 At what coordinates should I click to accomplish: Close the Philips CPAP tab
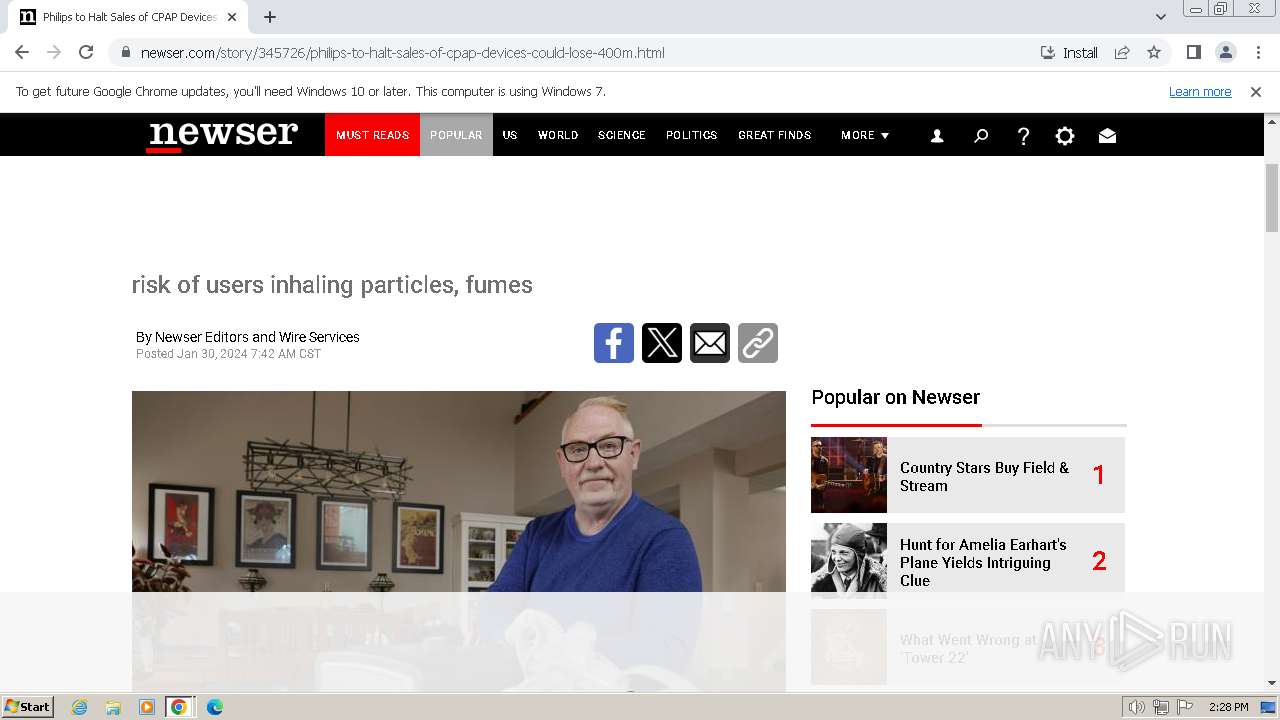(x=232, y=17)
